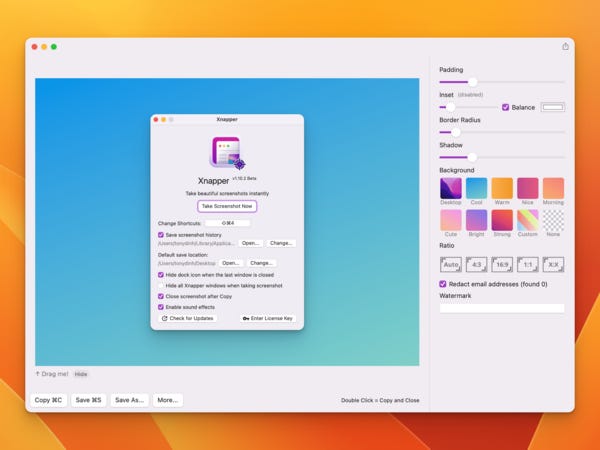600x450 pixels.
Task: Click Change... for screenshot history path
Action: click(281, 243)
